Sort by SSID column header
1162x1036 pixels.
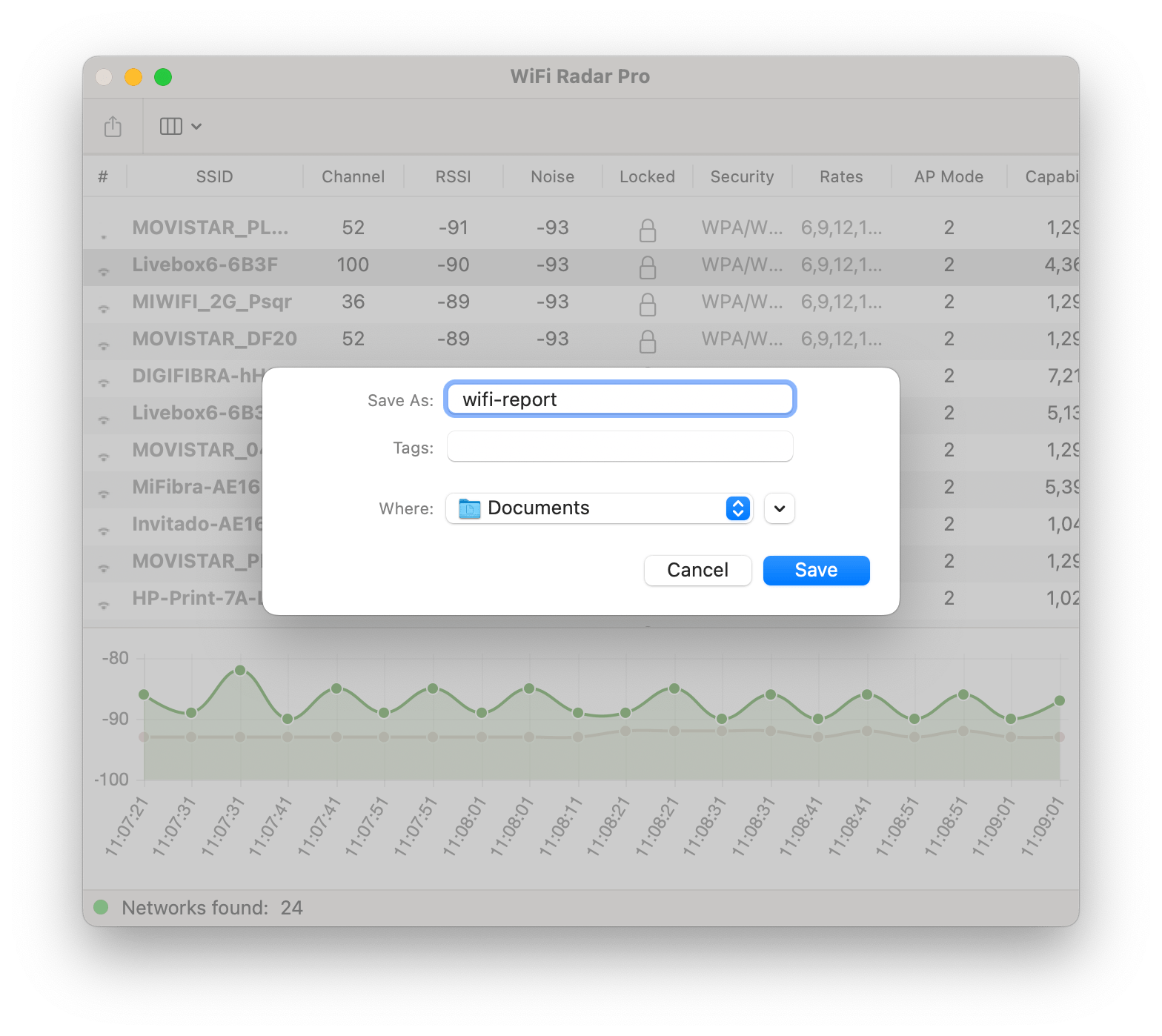(215, 176)
